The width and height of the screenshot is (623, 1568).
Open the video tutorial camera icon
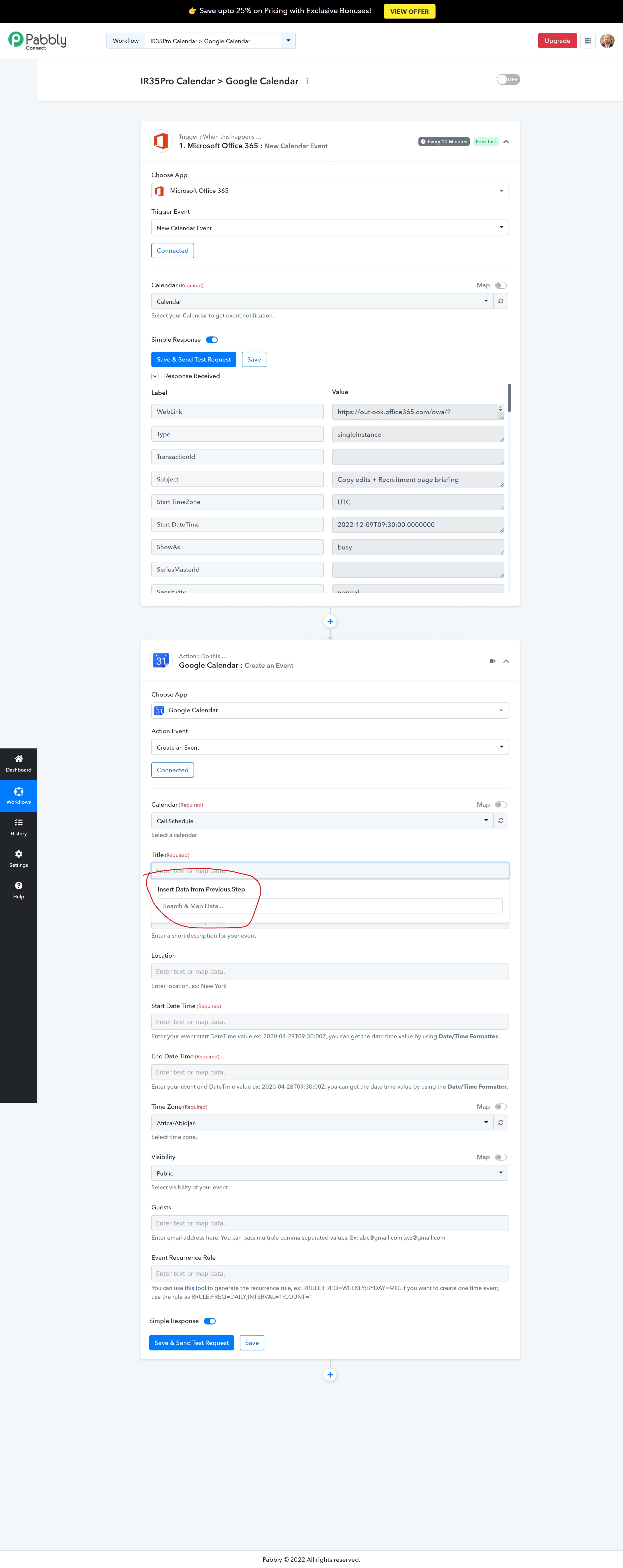(492, 661)
